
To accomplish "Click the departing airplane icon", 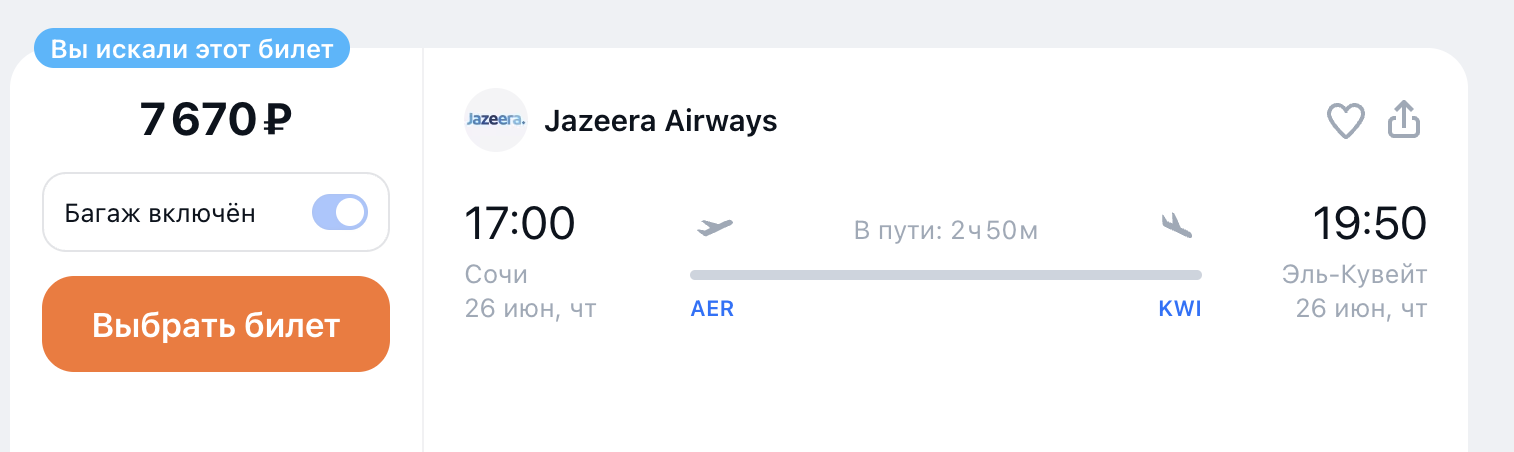I will pyautogui.click(x=715, y=227).
